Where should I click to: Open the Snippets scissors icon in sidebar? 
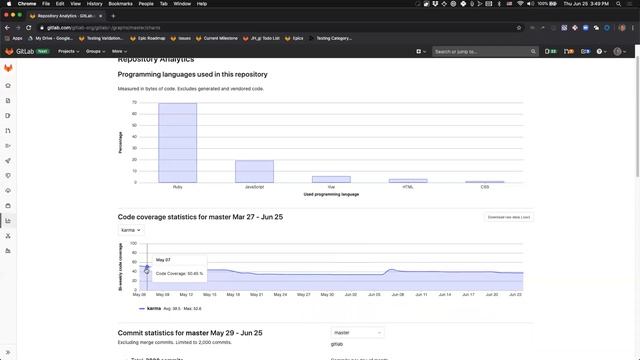point(8,236)
